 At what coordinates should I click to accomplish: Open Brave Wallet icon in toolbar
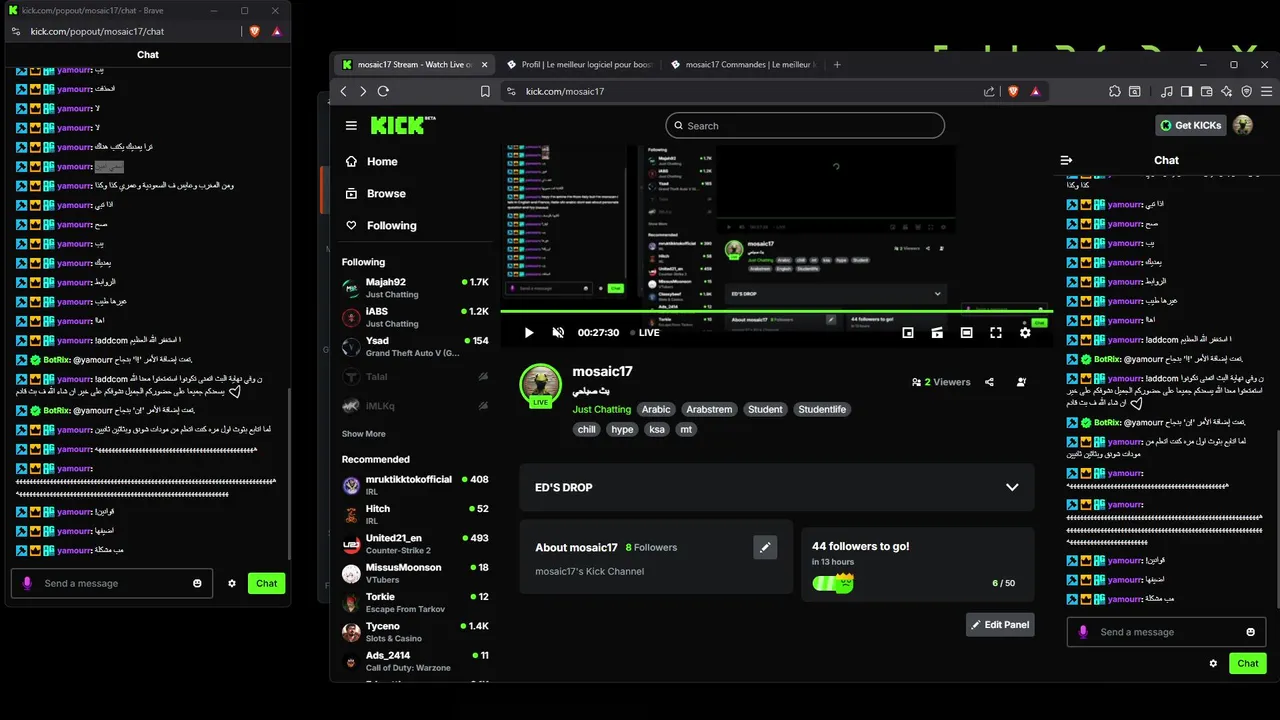1206,91
